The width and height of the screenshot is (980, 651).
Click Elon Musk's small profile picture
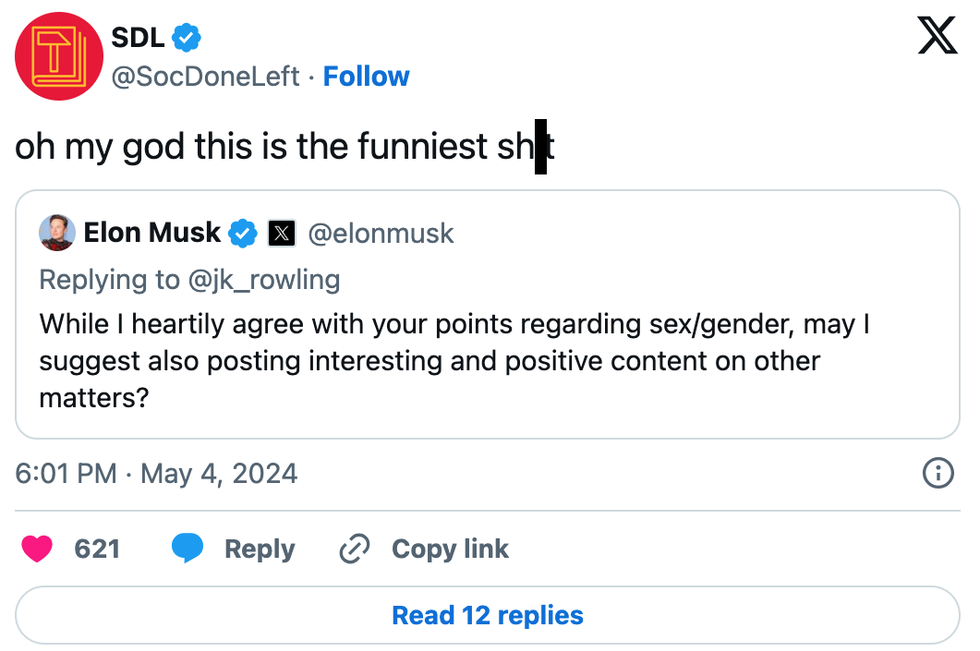pos(57,233)
